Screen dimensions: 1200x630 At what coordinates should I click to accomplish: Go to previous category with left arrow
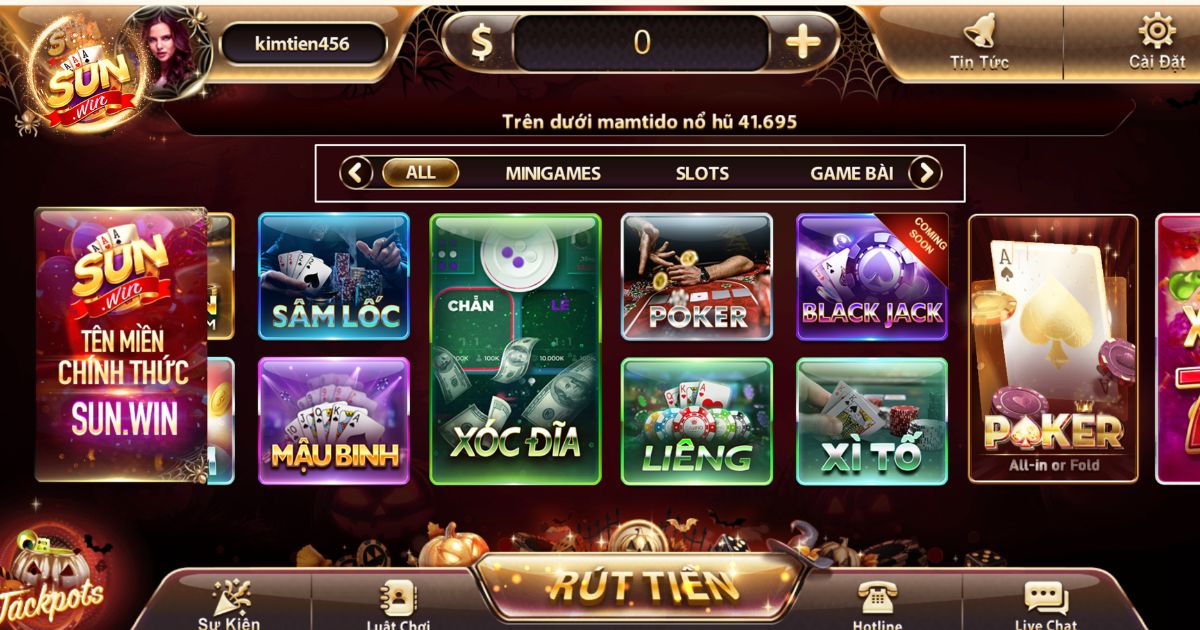click(356, 173)
